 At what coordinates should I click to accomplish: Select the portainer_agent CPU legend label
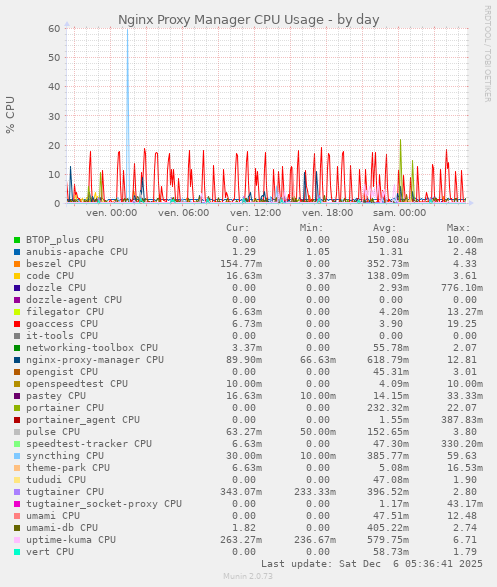pos(83,420)
